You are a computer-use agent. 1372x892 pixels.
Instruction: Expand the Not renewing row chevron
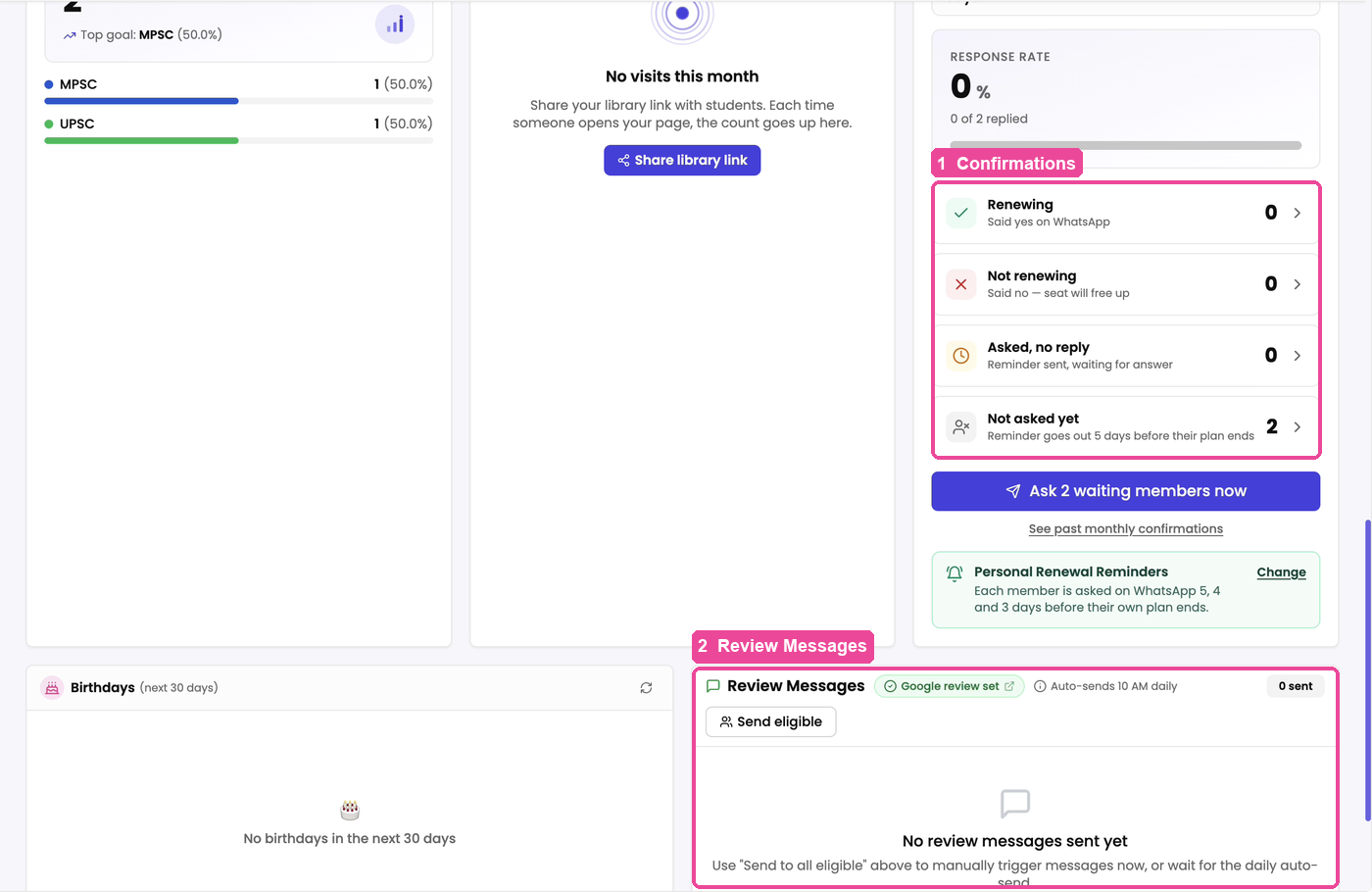pos(1297,284)
